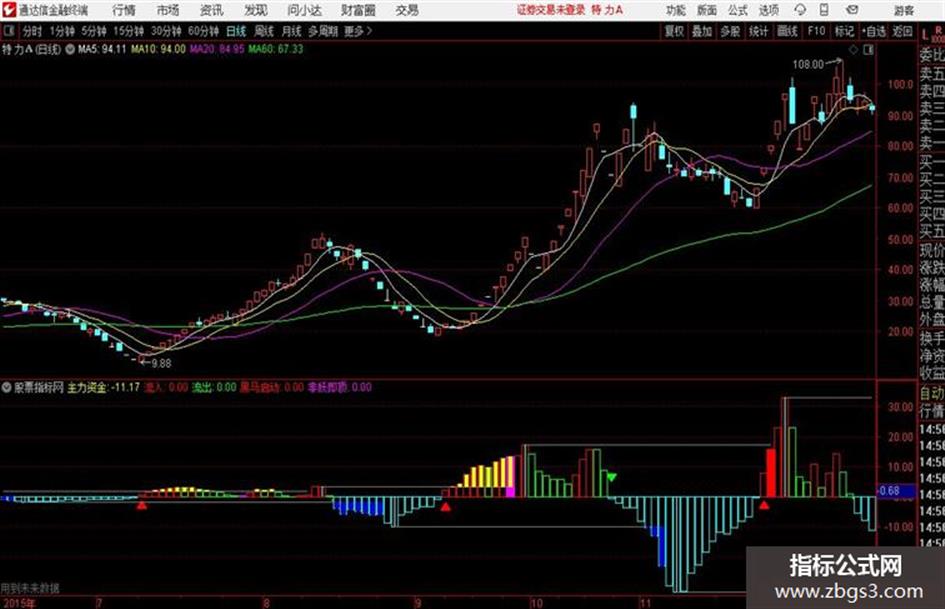945x609 pixels.
Task: Switch to 分时 chart tab
Action: click(33, 31)
